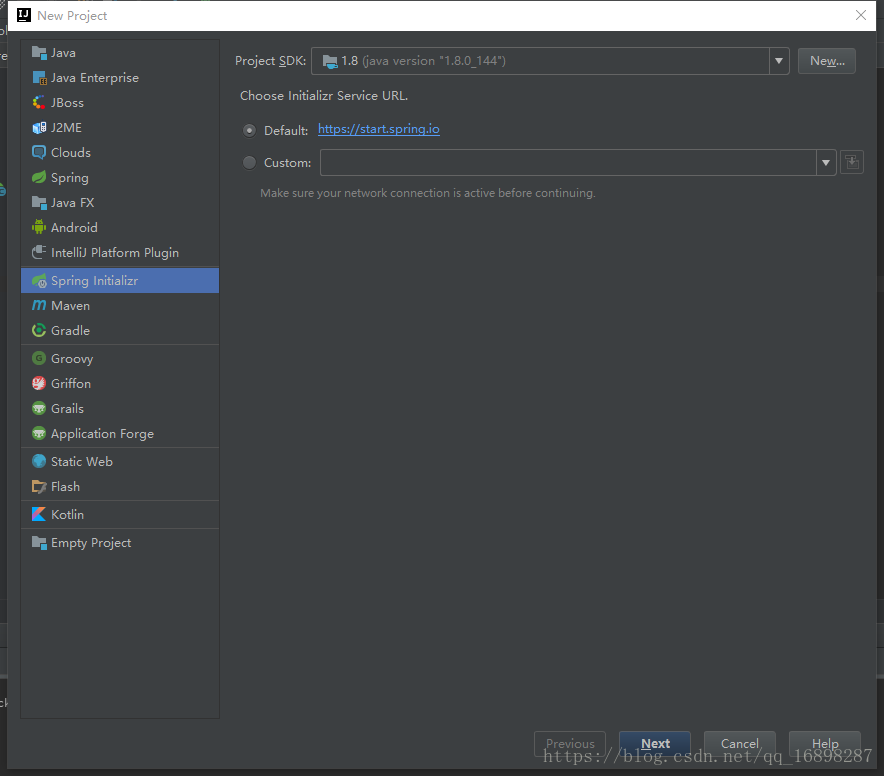The height and width of the screenshot is (776, 884).
Task: Pick the Spring leaf icon
Action: (39, 178)
